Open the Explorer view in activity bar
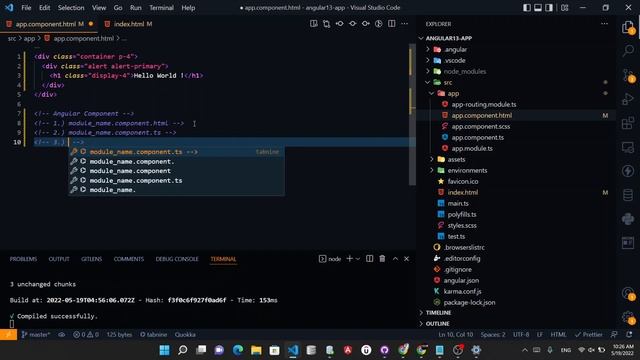The height and width of the screenshot is (360, 640). [x=628, y=28]
